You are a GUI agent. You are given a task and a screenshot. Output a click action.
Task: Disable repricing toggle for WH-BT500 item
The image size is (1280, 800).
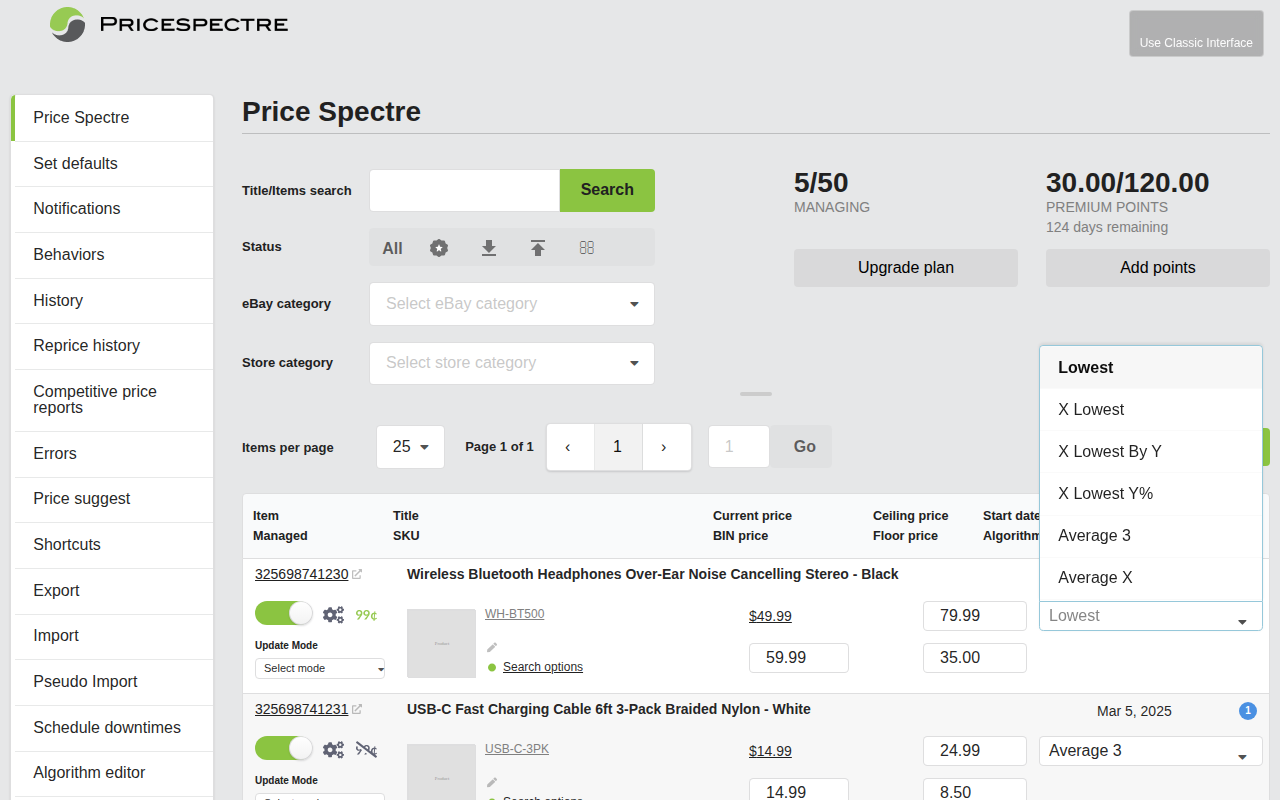(283, 613)
